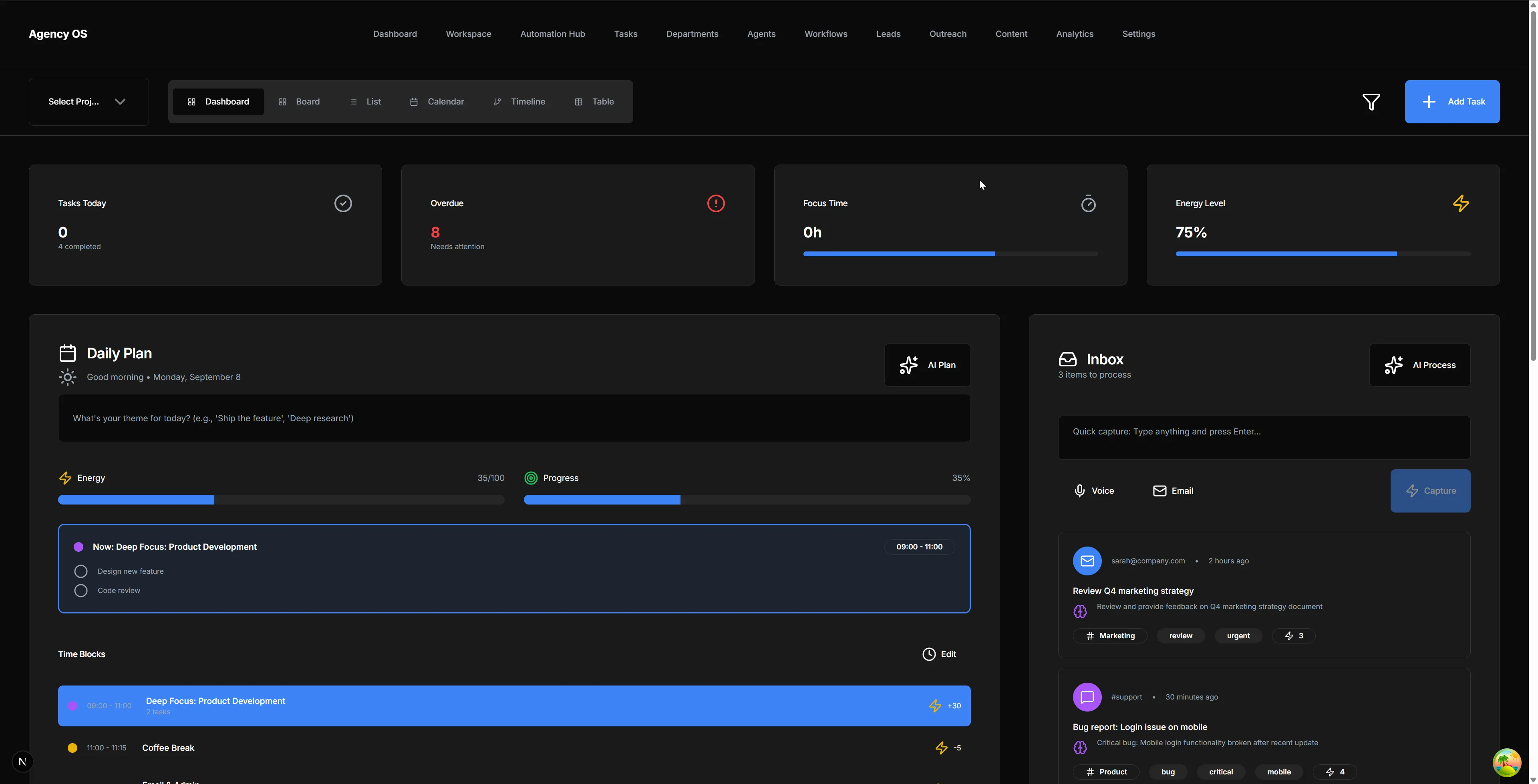The height and width of the screenshot is (784, 1538).
Task: Click the Add Task button
Action: coord(1453,102)
